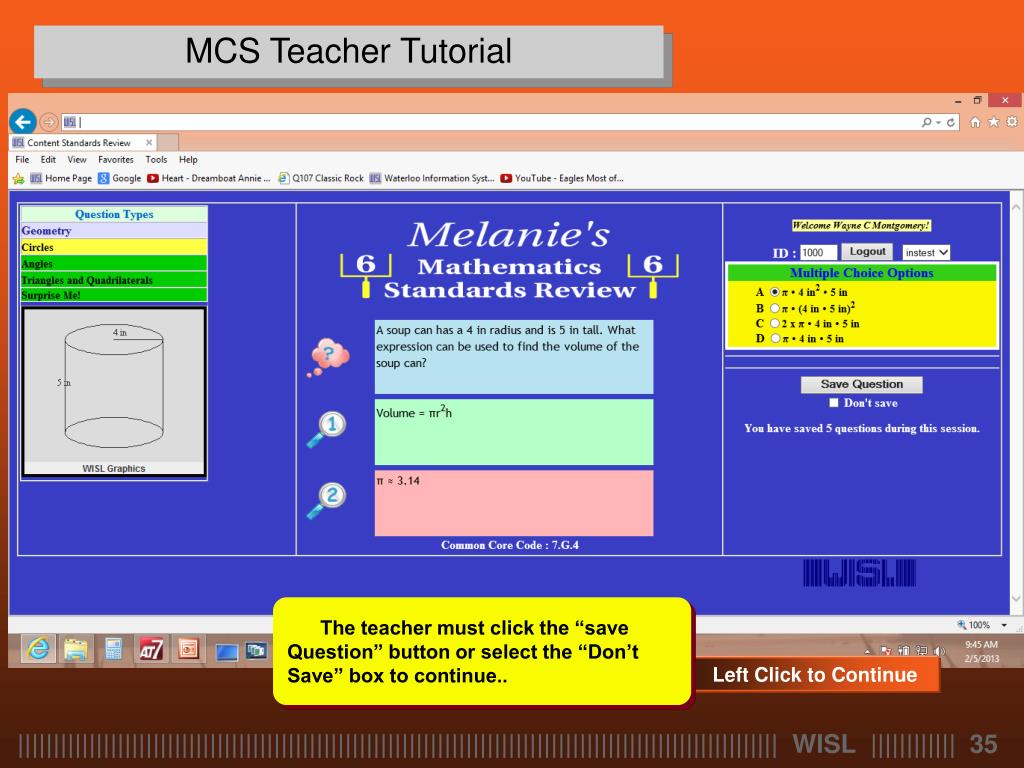
Task: Open YouTube - Eagles Most of... bookmark
Action: (x=562, y=178)
